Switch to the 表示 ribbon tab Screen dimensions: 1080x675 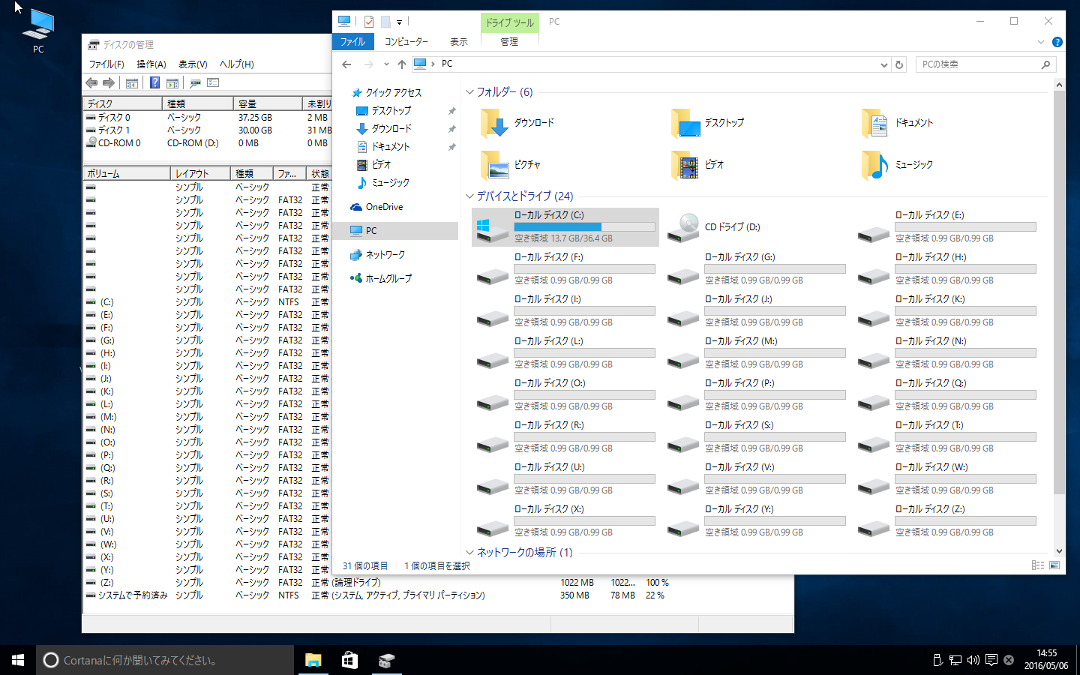tap(458, 42)
